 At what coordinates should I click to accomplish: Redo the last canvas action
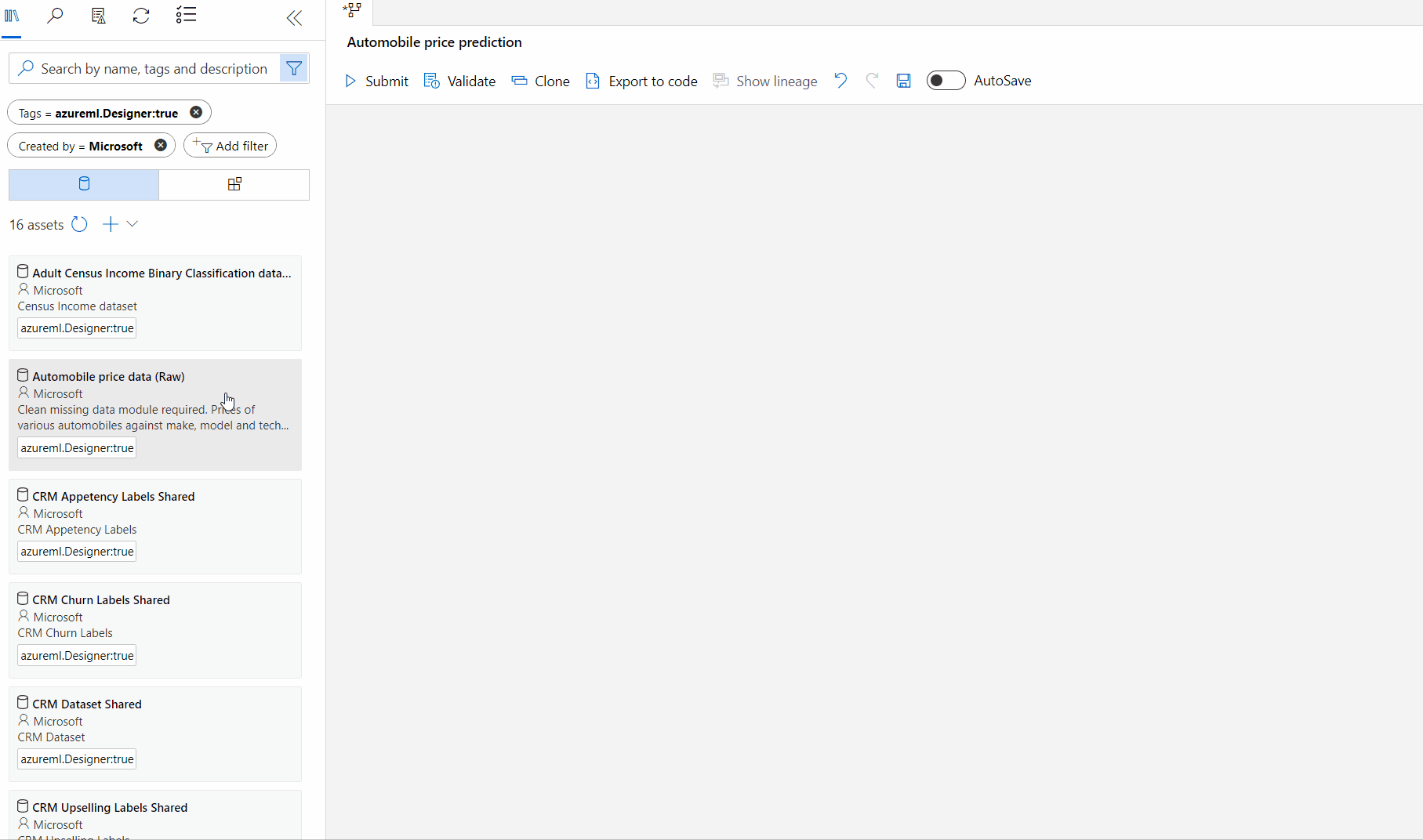872,81
